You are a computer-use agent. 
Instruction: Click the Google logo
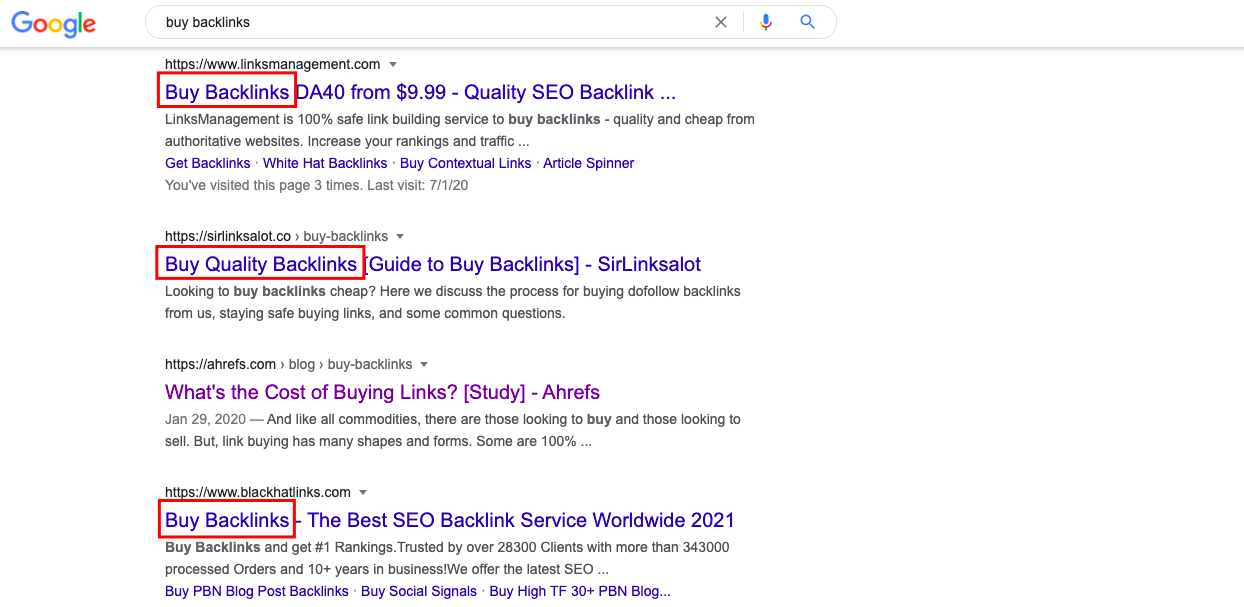tap(53, 24)
